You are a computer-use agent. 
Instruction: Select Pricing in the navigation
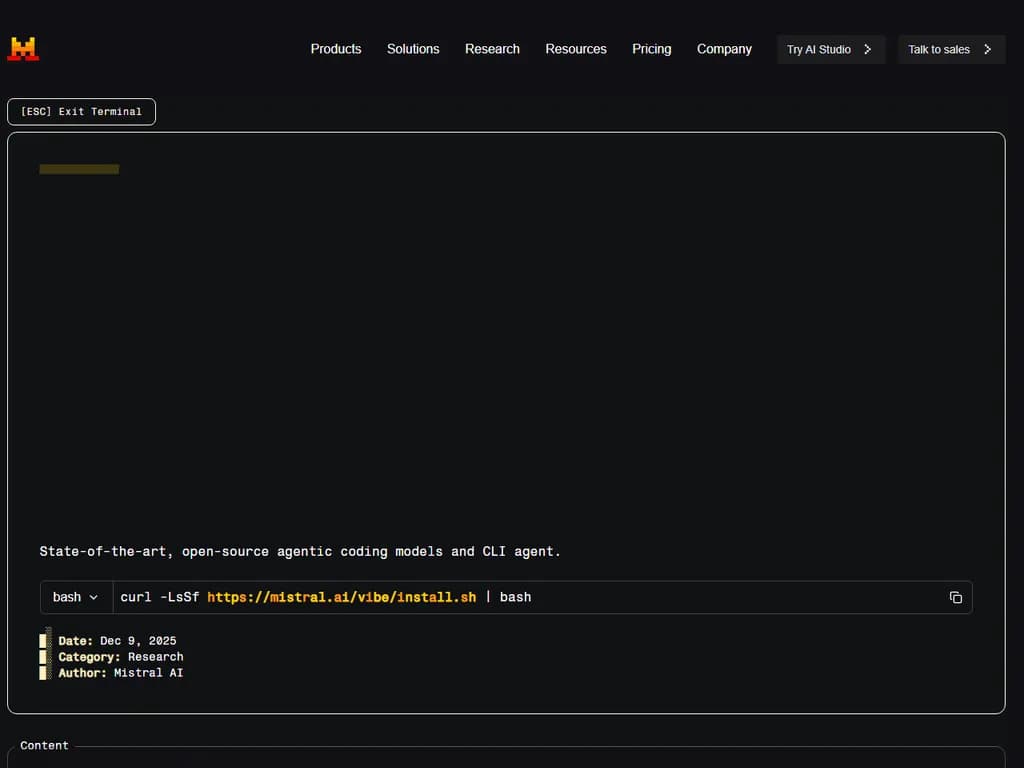coord(651,48)
